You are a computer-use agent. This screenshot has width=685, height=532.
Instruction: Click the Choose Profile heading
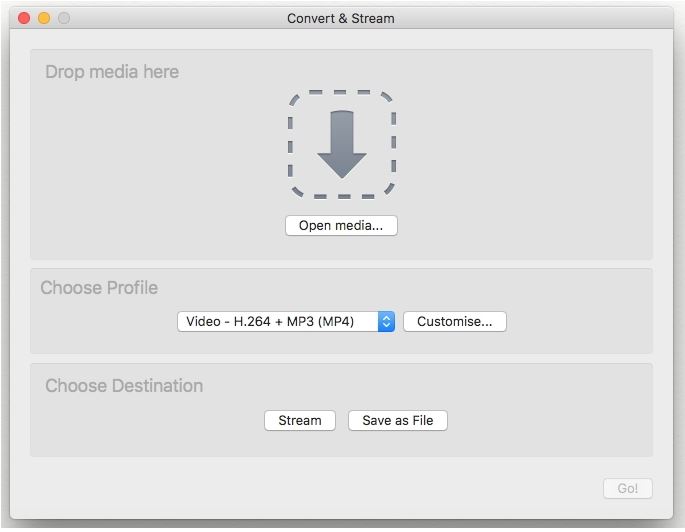(99, 288)
